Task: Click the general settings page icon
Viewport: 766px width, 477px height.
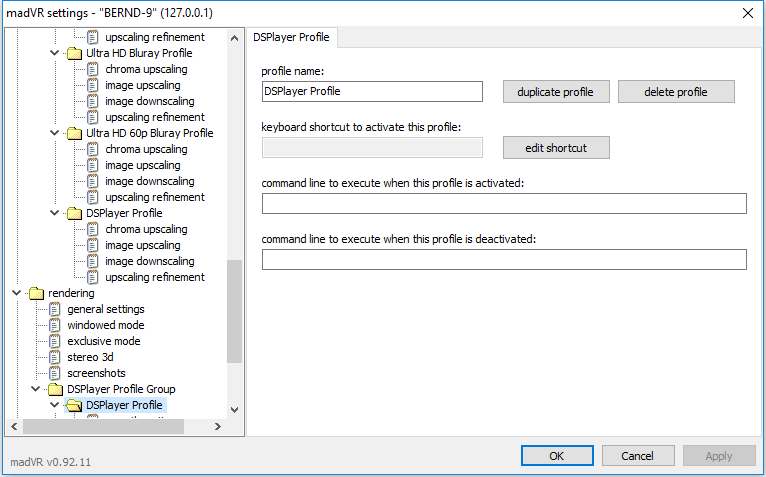Action: (55, 309)
